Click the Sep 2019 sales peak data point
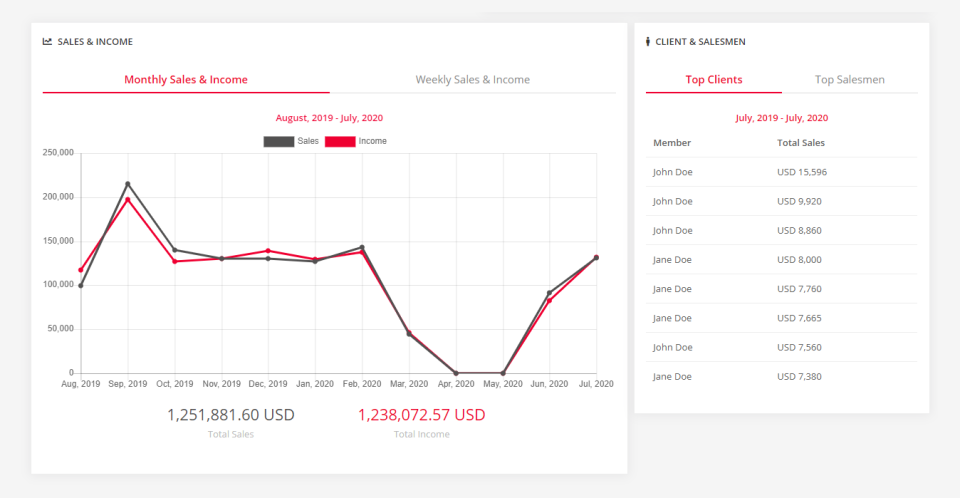The image size is (960, 498). pyautogui.click(x=127, y=184)
